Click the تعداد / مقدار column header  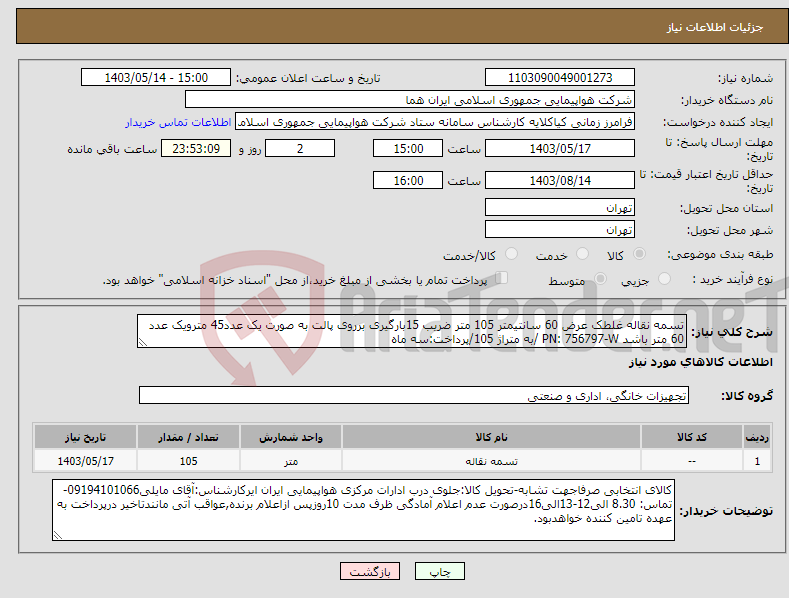[188, 437]
